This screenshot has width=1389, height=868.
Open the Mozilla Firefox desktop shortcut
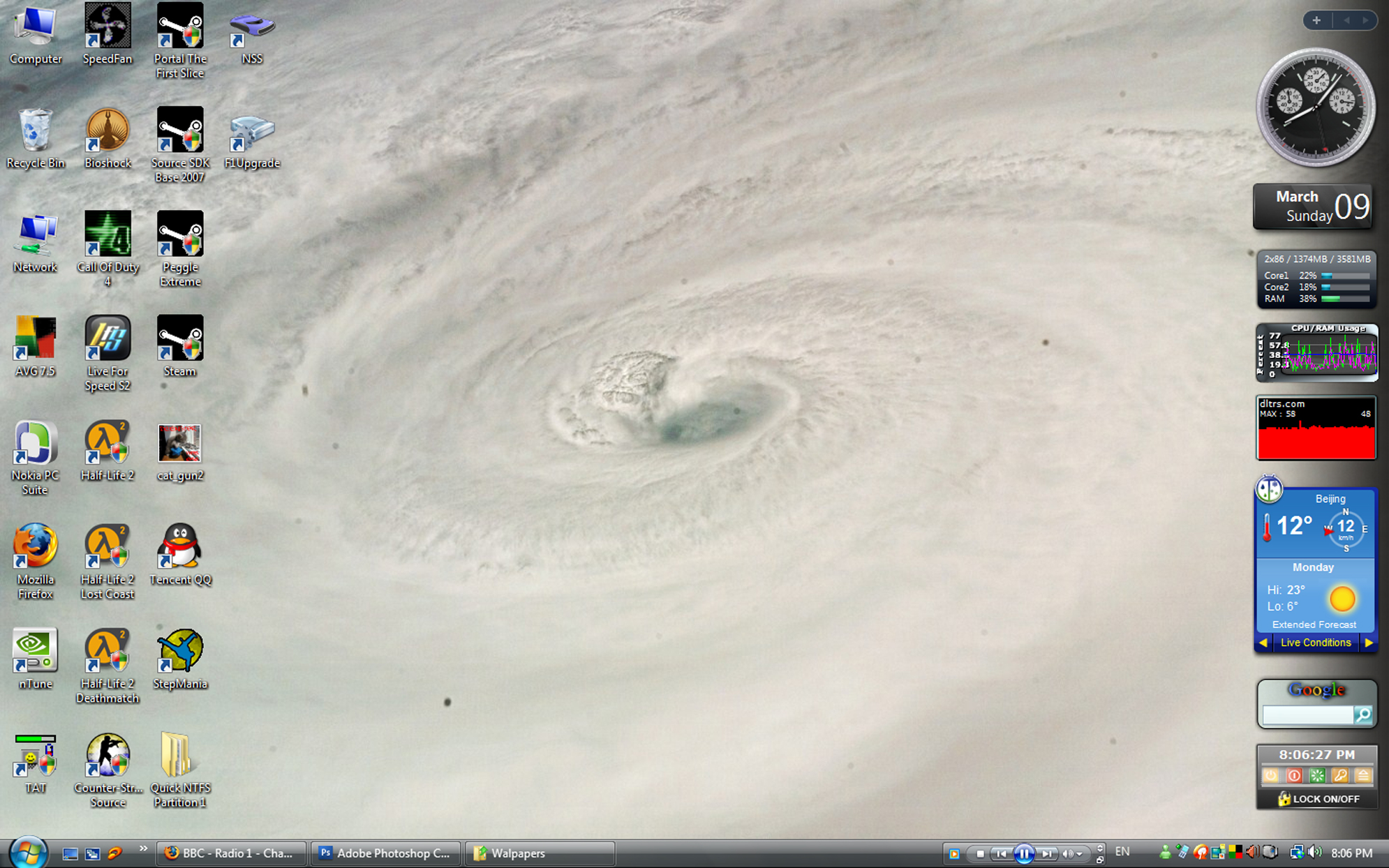[35, 546]
